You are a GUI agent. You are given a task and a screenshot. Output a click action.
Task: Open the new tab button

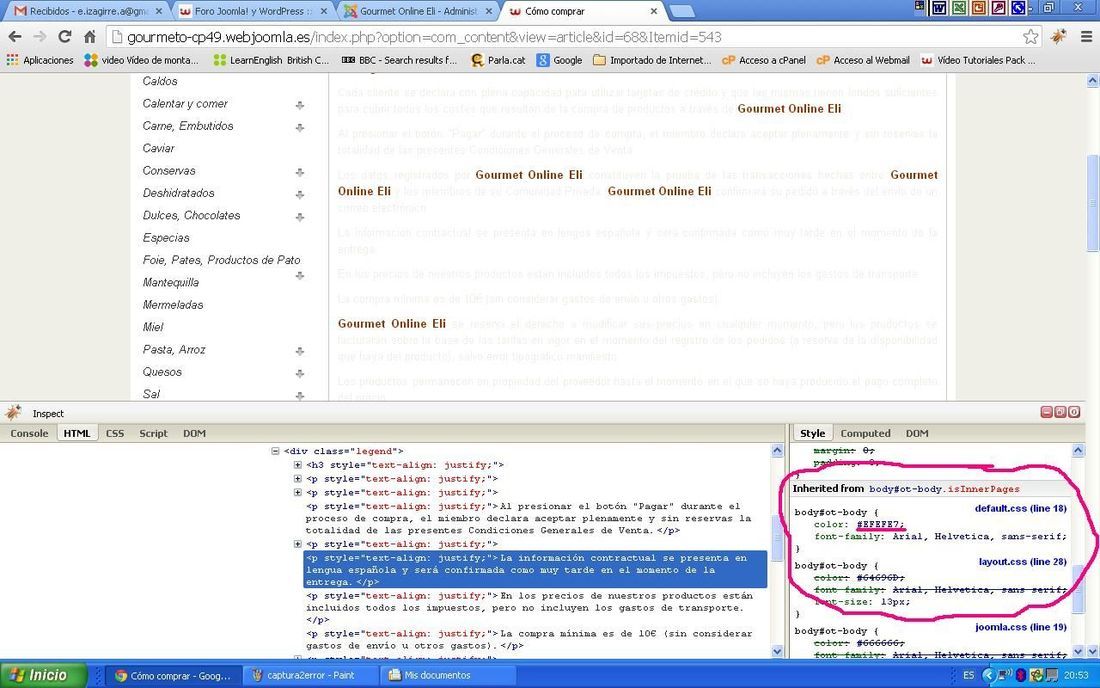(x=681, y=11)
